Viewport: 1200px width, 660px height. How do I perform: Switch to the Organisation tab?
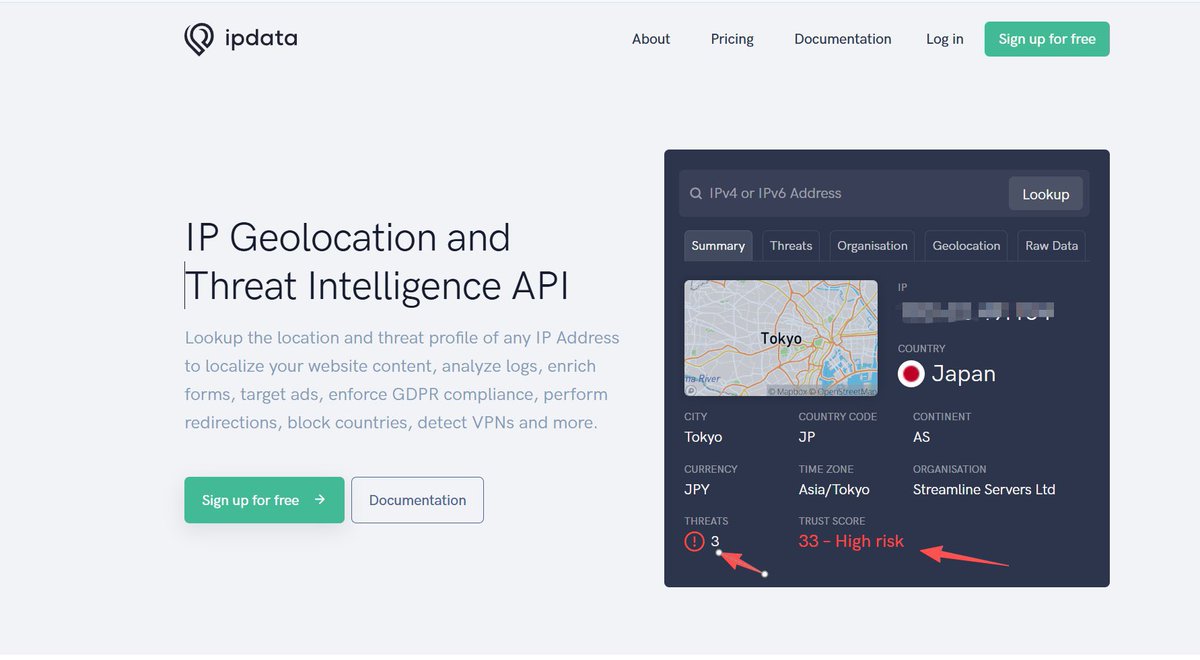[x=872, y=246]
